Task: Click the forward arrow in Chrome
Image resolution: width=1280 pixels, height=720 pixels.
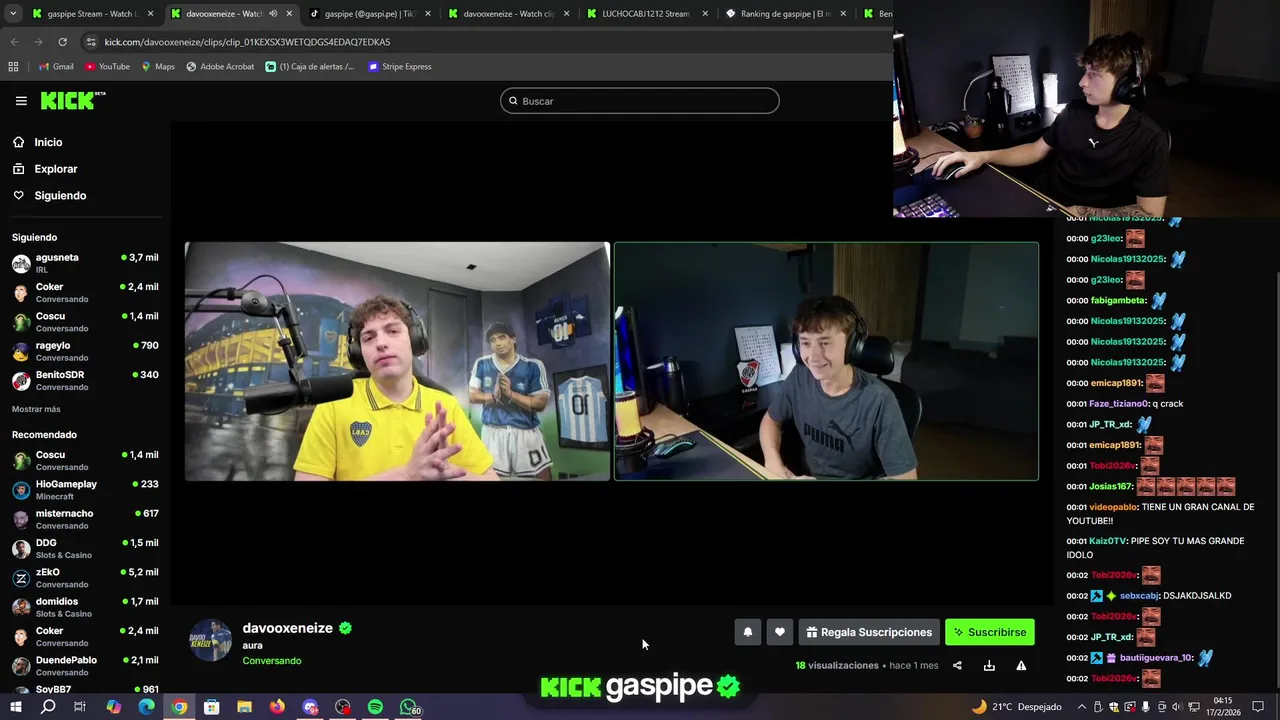Action: click(x=38, y=42)
